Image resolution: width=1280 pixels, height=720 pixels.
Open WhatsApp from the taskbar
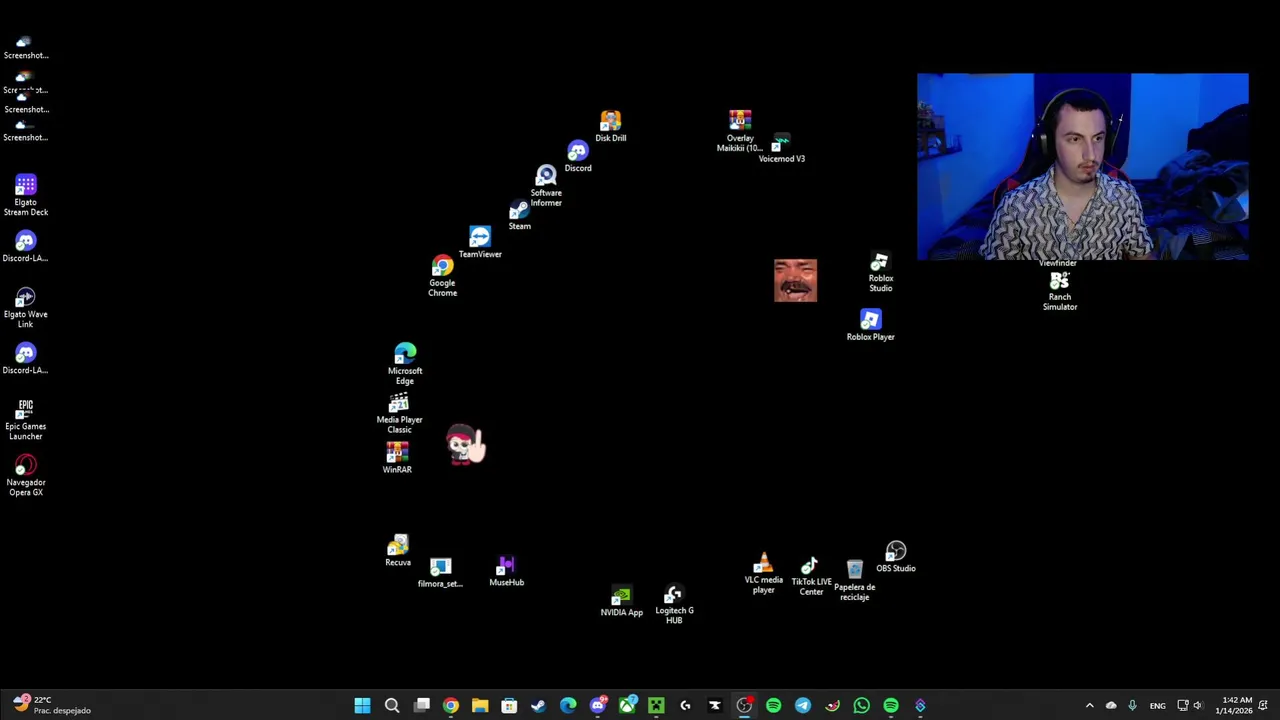[862, 706]
